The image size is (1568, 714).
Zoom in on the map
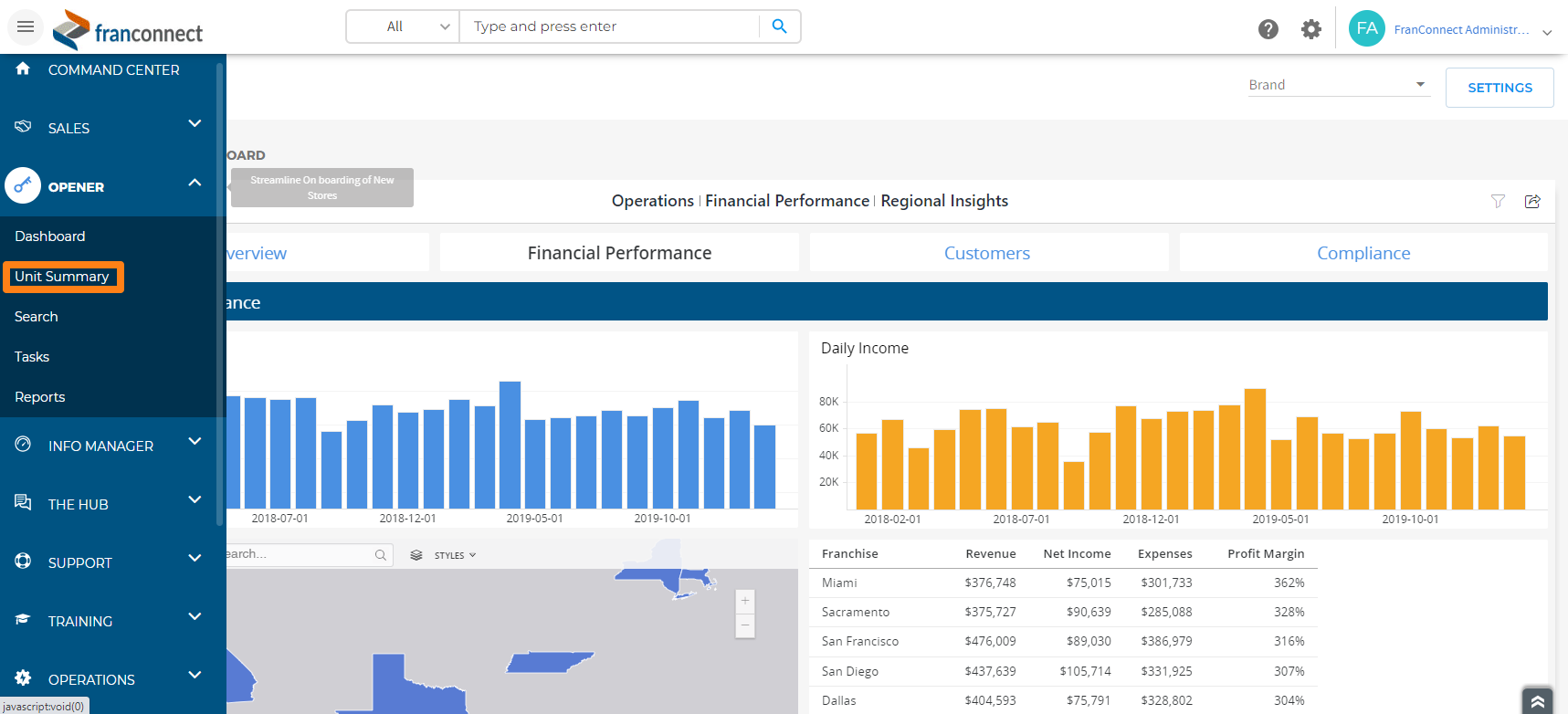(745, 601)
